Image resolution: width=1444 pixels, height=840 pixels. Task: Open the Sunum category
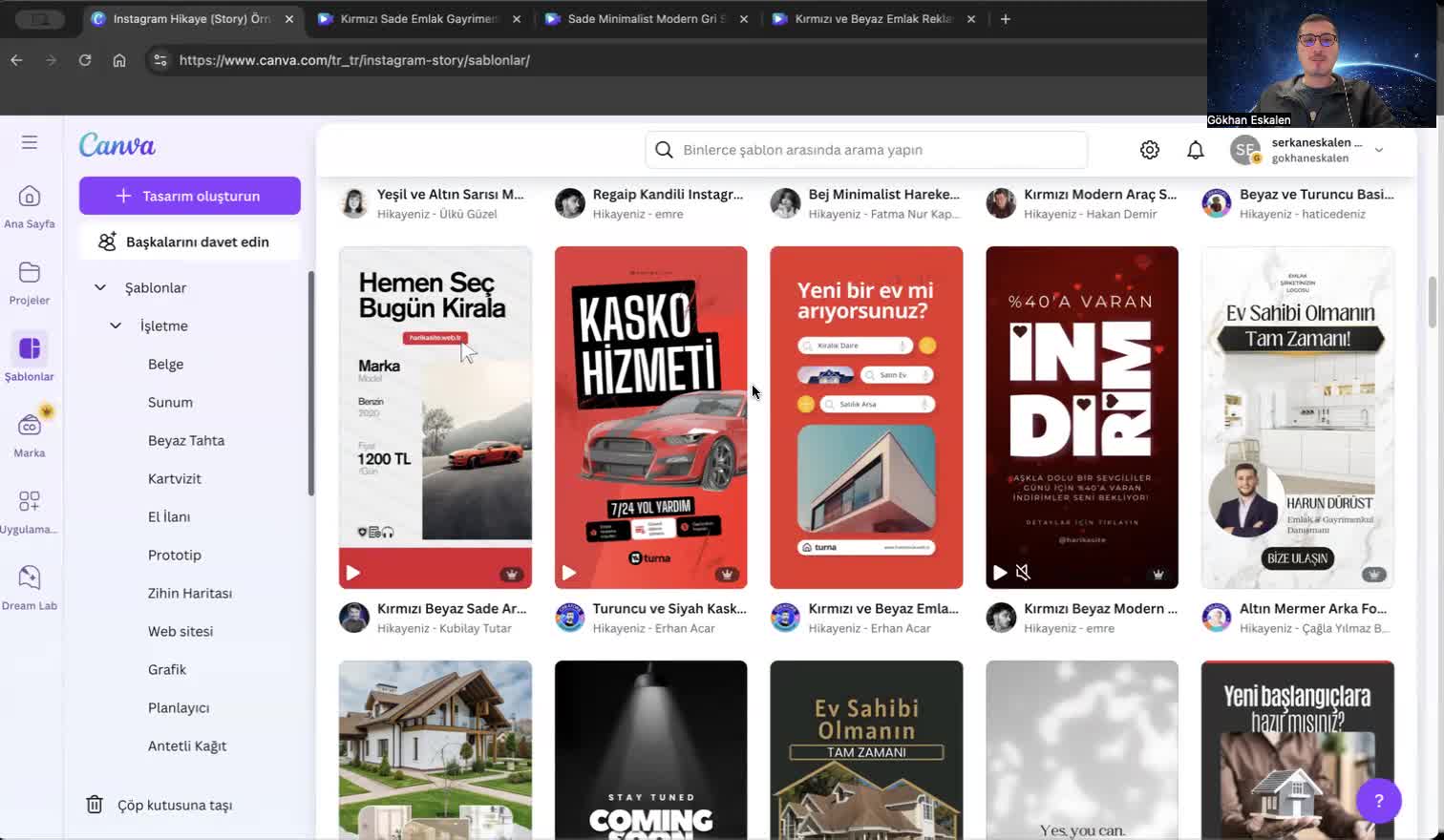click(171, 402)
